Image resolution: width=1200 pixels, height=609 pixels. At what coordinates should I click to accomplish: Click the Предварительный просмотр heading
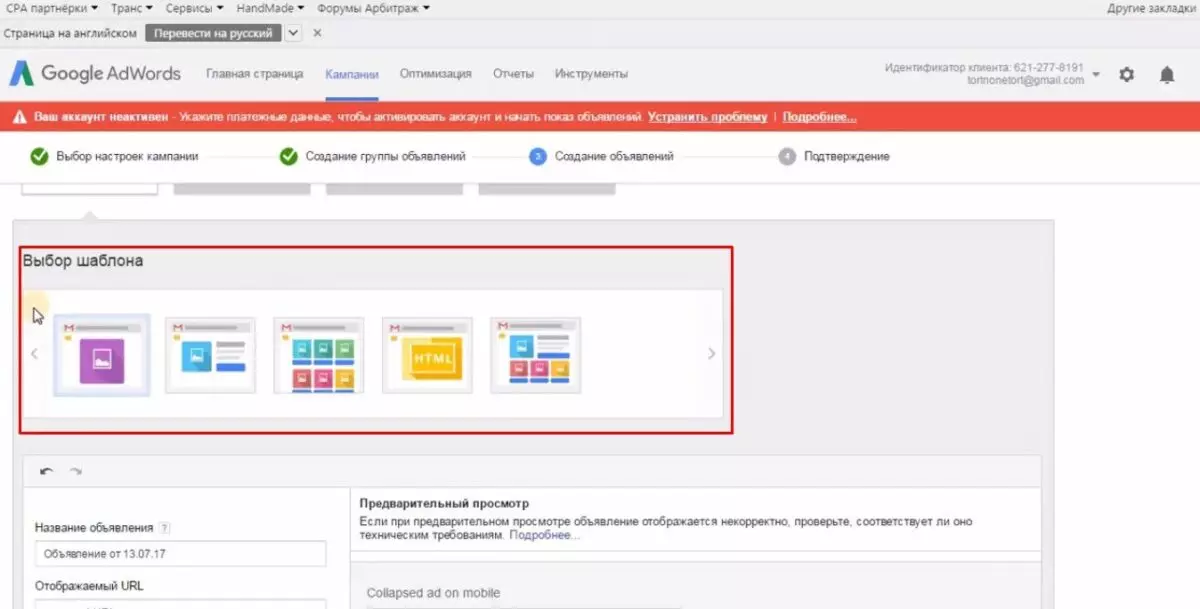tap(443, 503)
